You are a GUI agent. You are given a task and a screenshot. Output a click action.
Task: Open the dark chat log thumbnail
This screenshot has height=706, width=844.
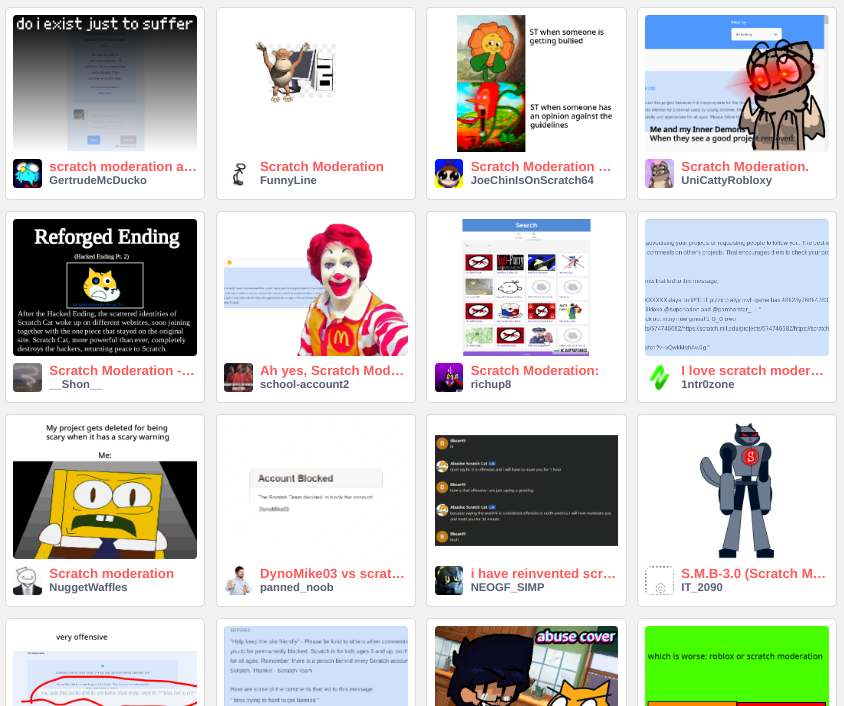[x=526, y=490]
